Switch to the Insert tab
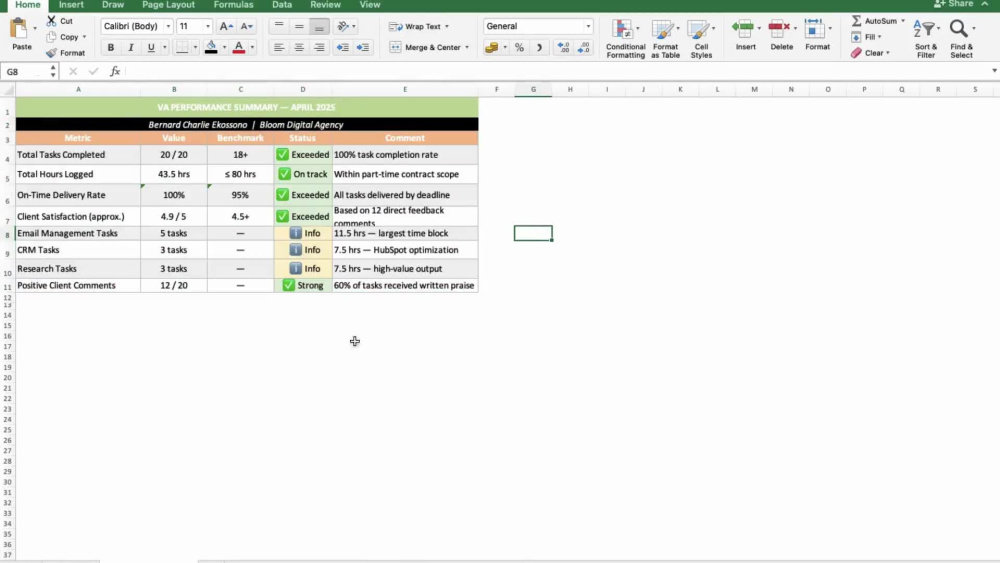The height and width of the screenshot is (563, 1000). coord(71,4)
